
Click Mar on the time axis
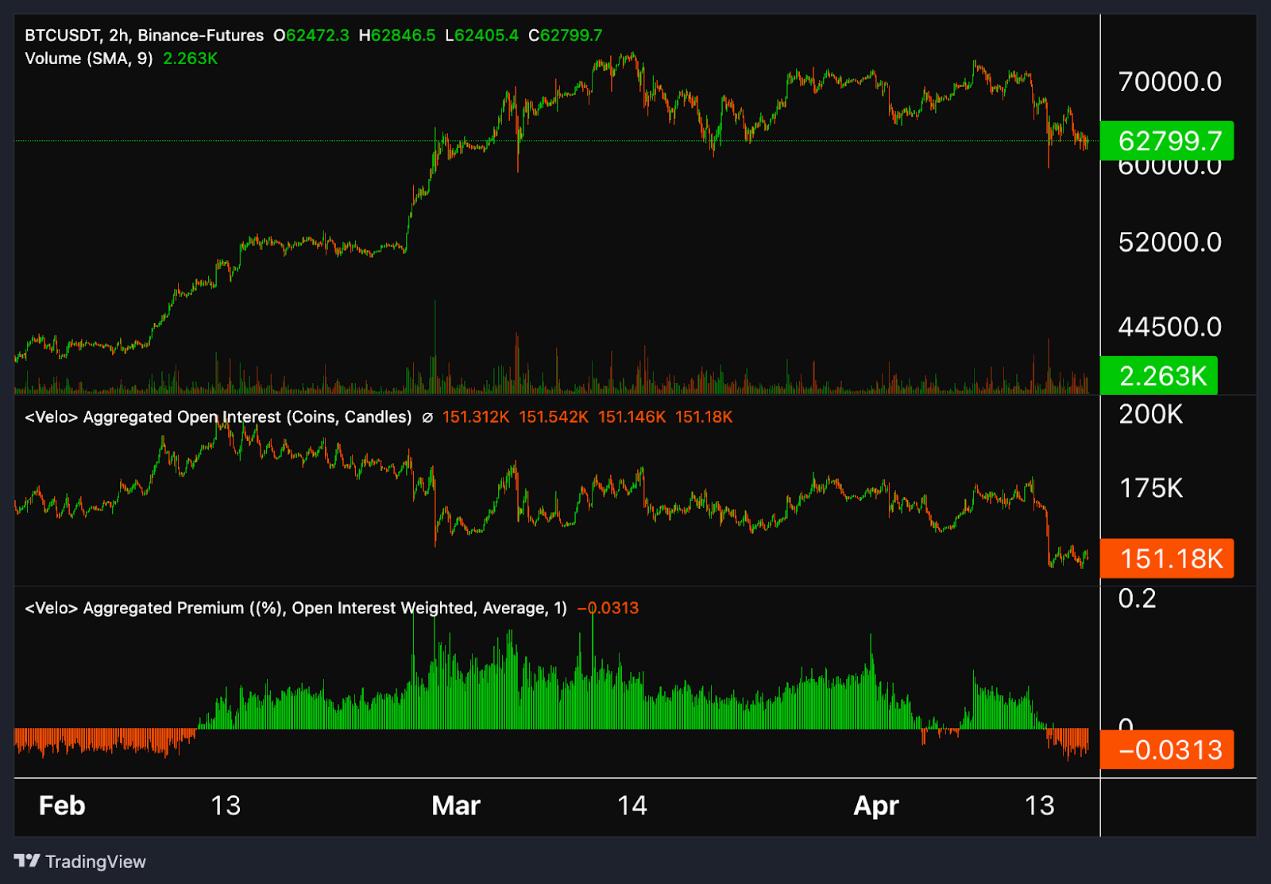pyautogui.click(x=456, y=805)
